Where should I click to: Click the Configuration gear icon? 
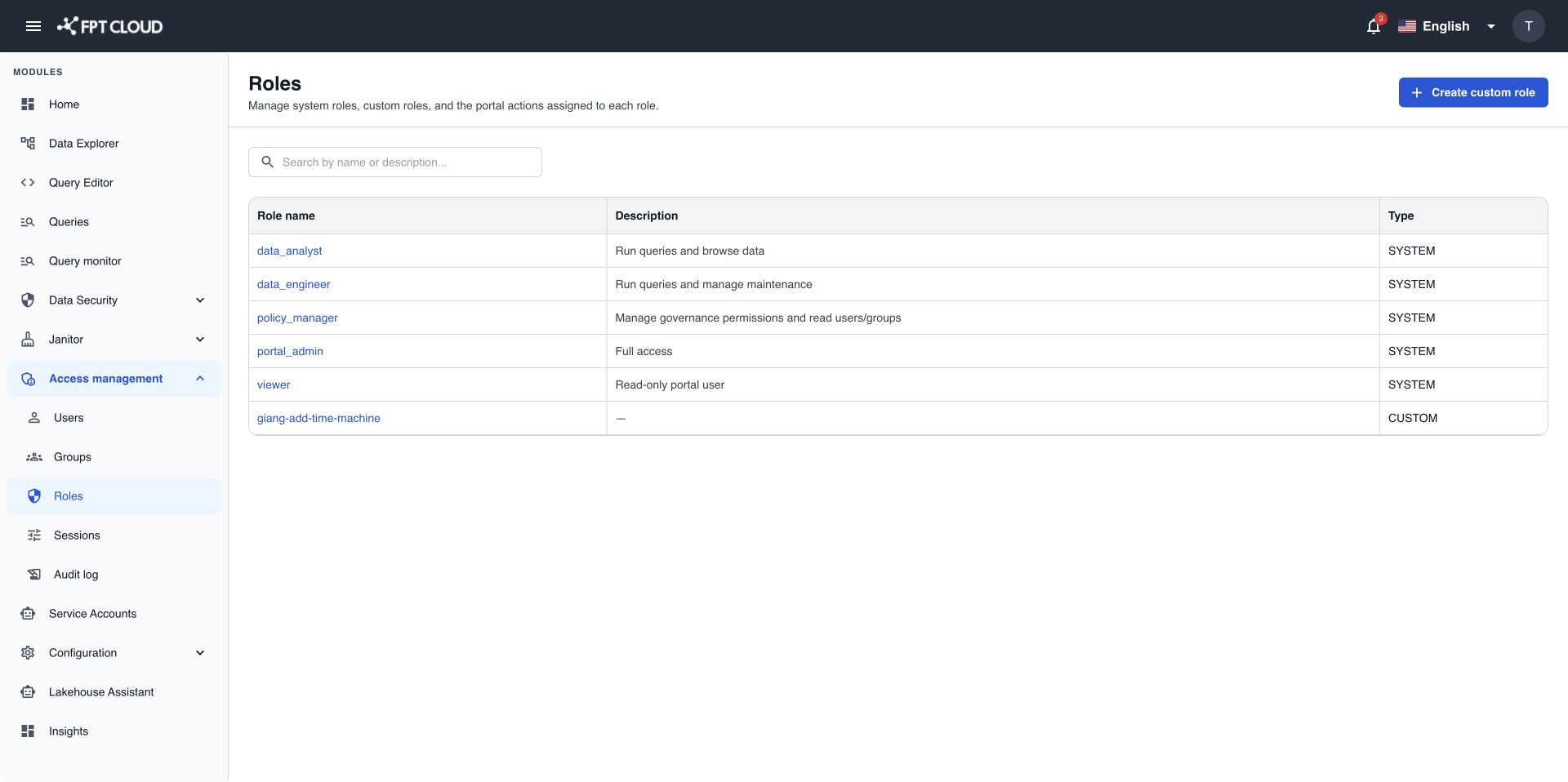point(28,653)
